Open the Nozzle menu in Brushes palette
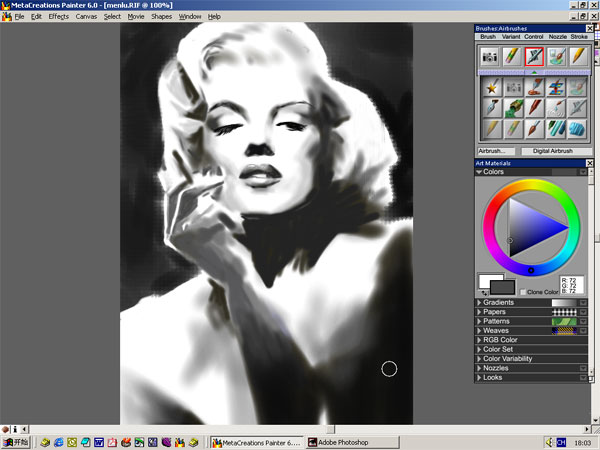The image size is (600, 450). tap(558, 37)
